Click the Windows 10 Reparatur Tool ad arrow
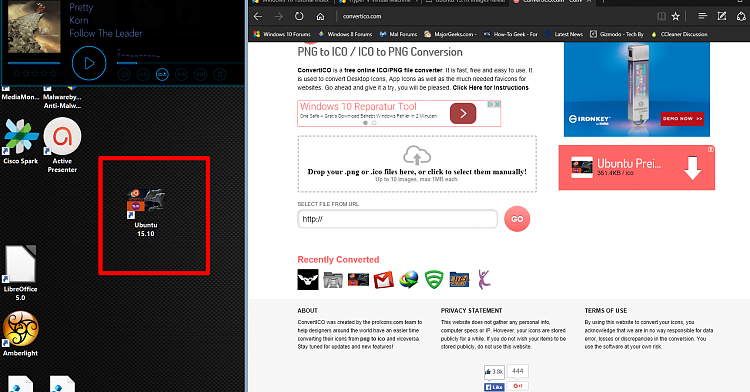Viewport: 750px width, 392px height. [463, 114]
